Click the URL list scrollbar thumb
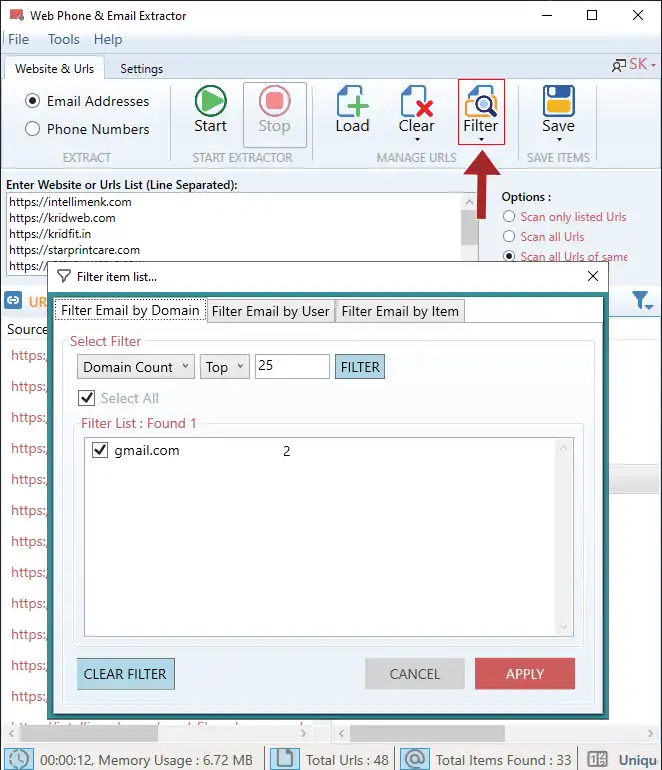 pos(469,227)
